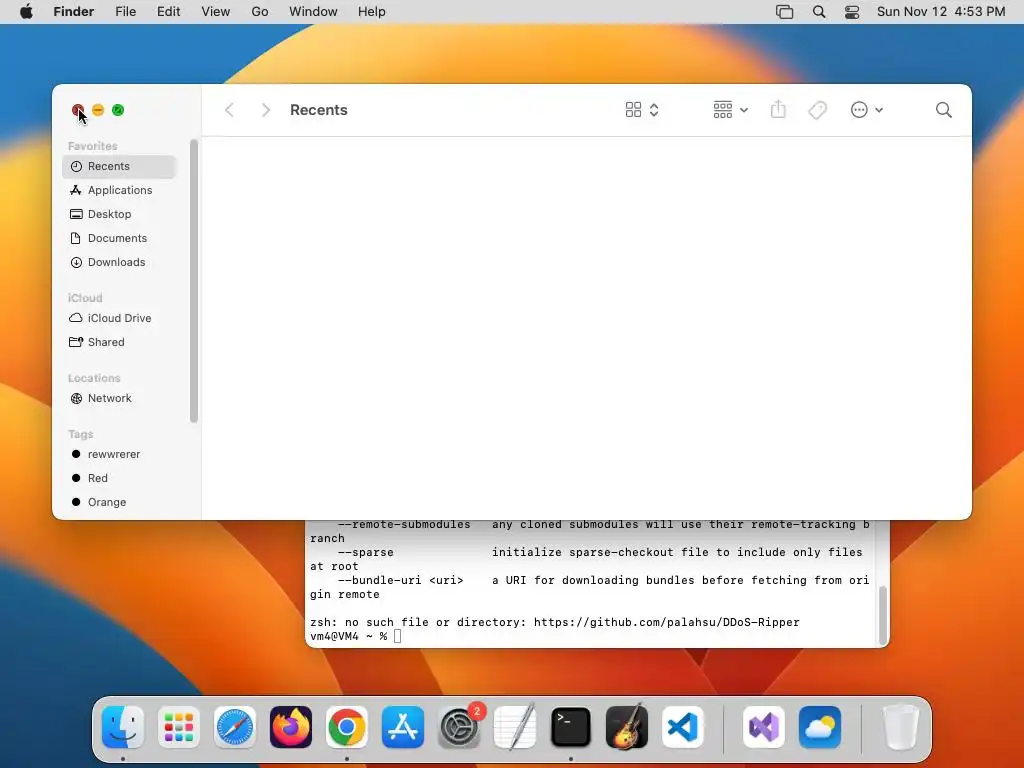
Task: Launch Visual Studio Code from Dock
Action: click(x=683, y=727)
